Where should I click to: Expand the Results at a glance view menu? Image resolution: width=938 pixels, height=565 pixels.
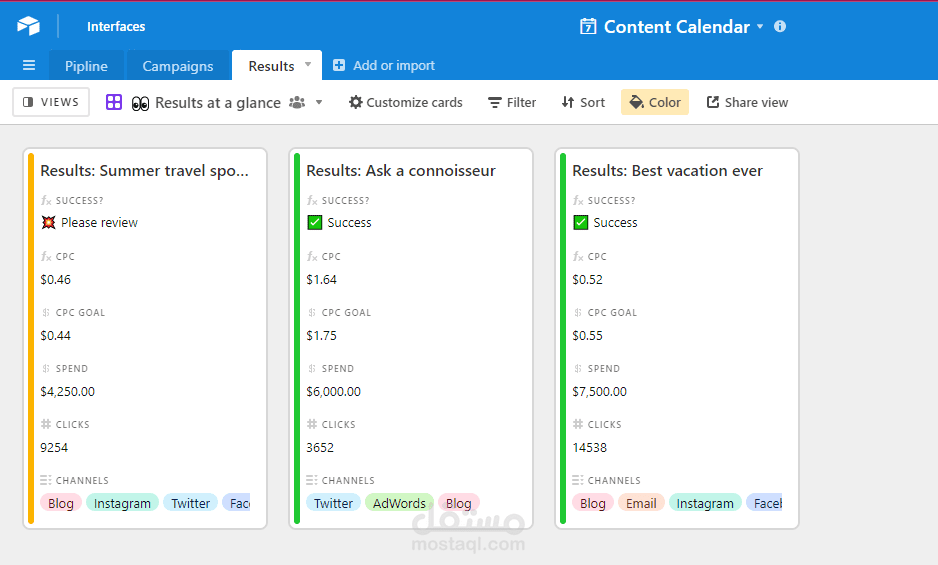point(319,102)
